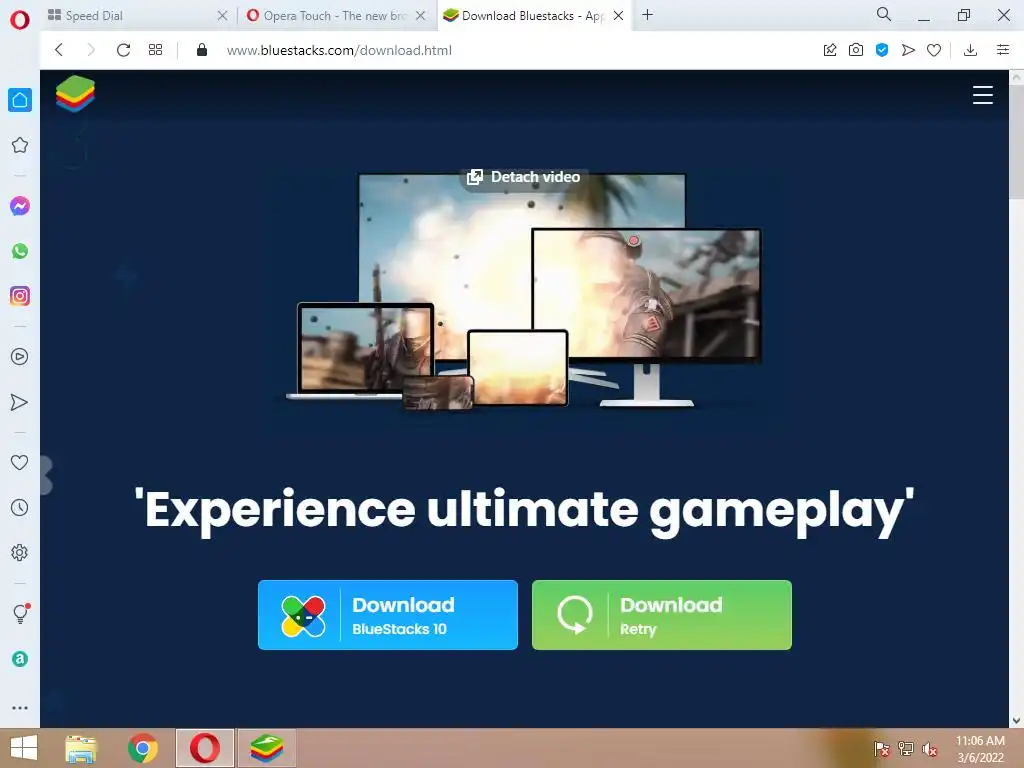The width and height of the screenshot is (1024, 768).
Task: Click the muted volume tray icon
Action: pos(930,749)
